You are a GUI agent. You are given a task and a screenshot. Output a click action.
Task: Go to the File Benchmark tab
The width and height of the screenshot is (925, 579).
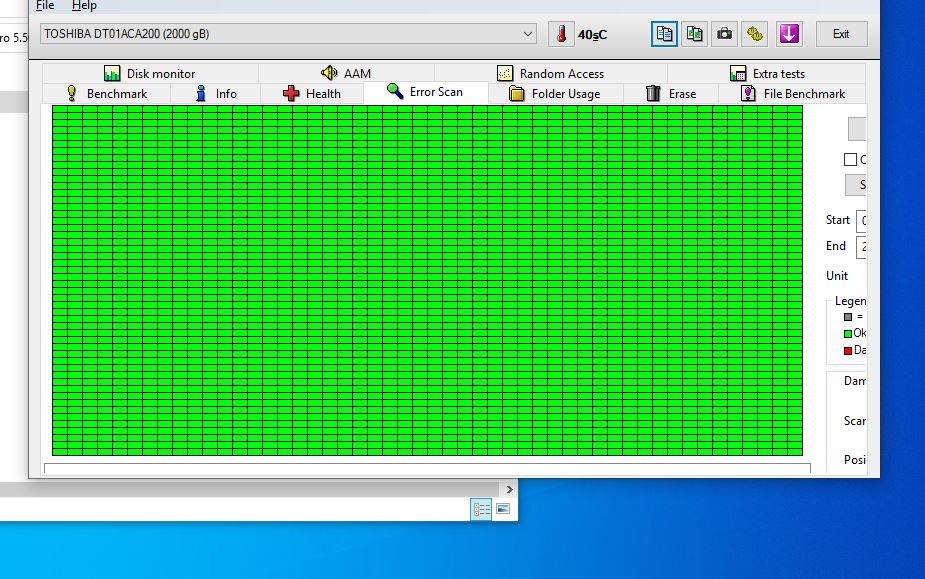(x=792, y=93)
